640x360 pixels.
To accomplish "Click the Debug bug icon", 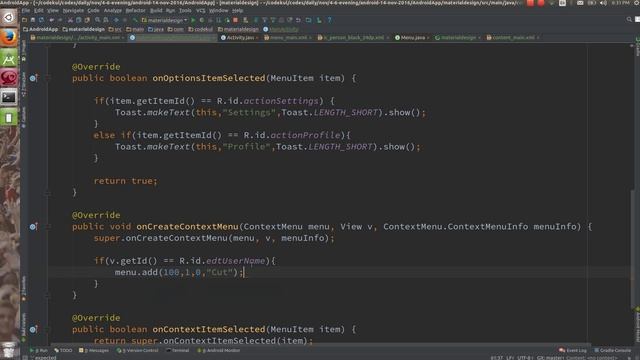I will pos(202,20).
